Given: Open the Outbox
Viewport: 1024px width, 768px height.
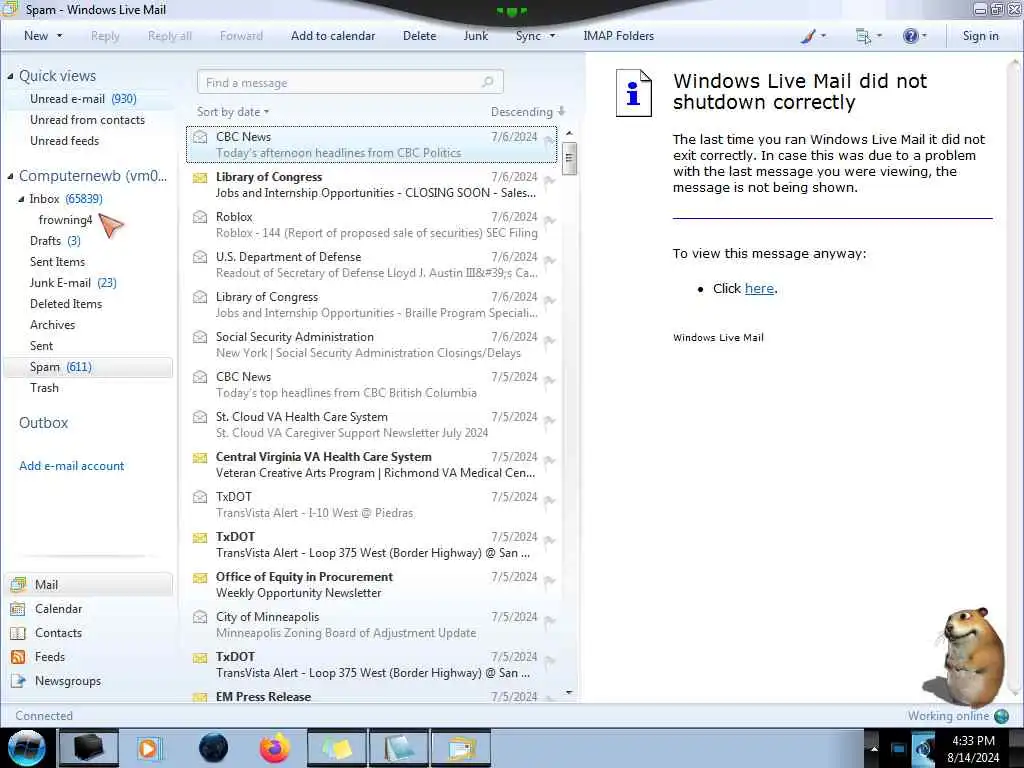Looking at the screenshot, I should 43,423.
